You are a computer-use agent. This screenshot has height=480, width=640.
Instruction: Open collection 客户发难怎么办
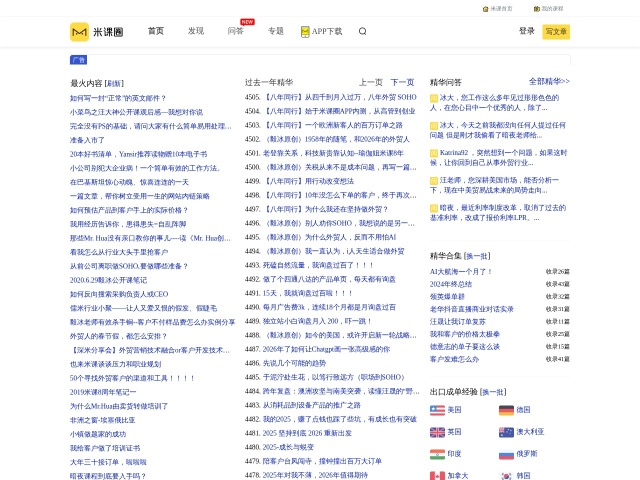454,360
